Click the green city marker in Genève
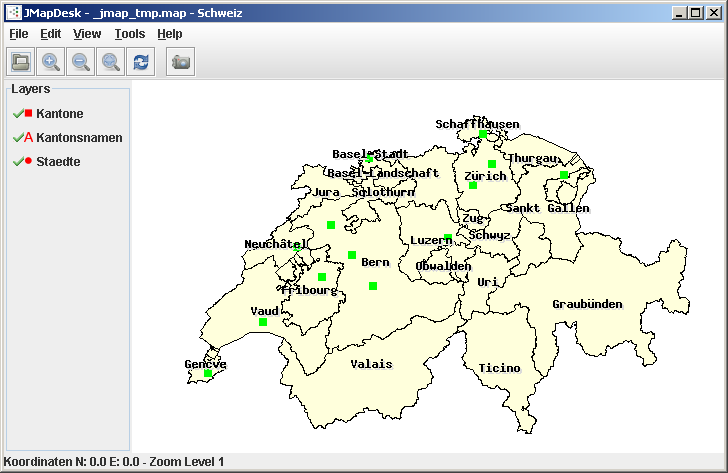The height and width of the screenshot is (473, 728). click(x=208, y=373)
